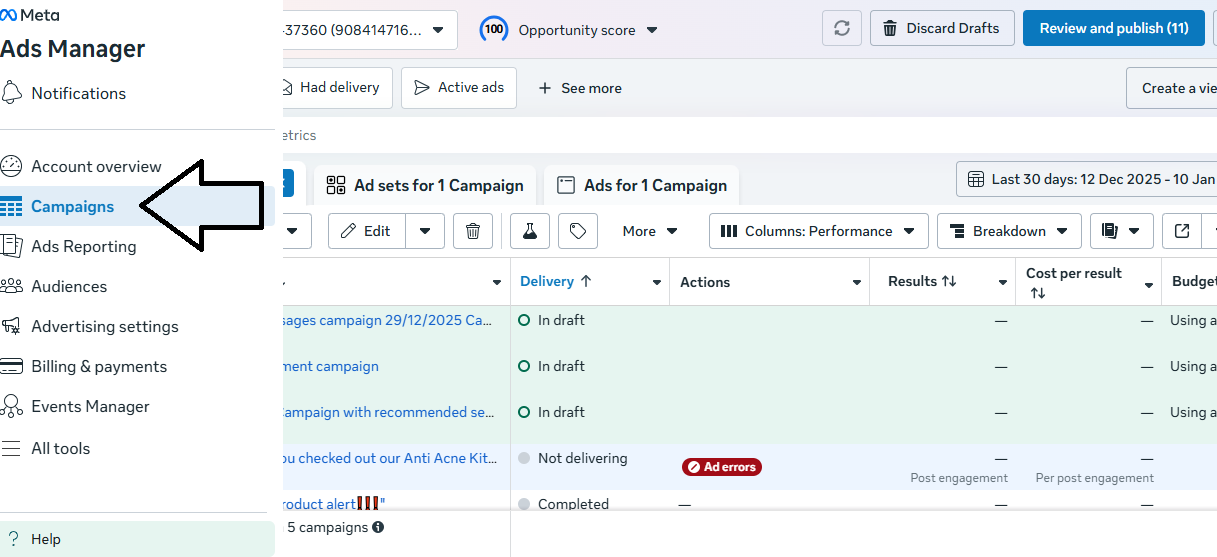Viewport: 1217px width, 557px height.
Task: Open the Actions column options arrow
Action: point(858,283)
